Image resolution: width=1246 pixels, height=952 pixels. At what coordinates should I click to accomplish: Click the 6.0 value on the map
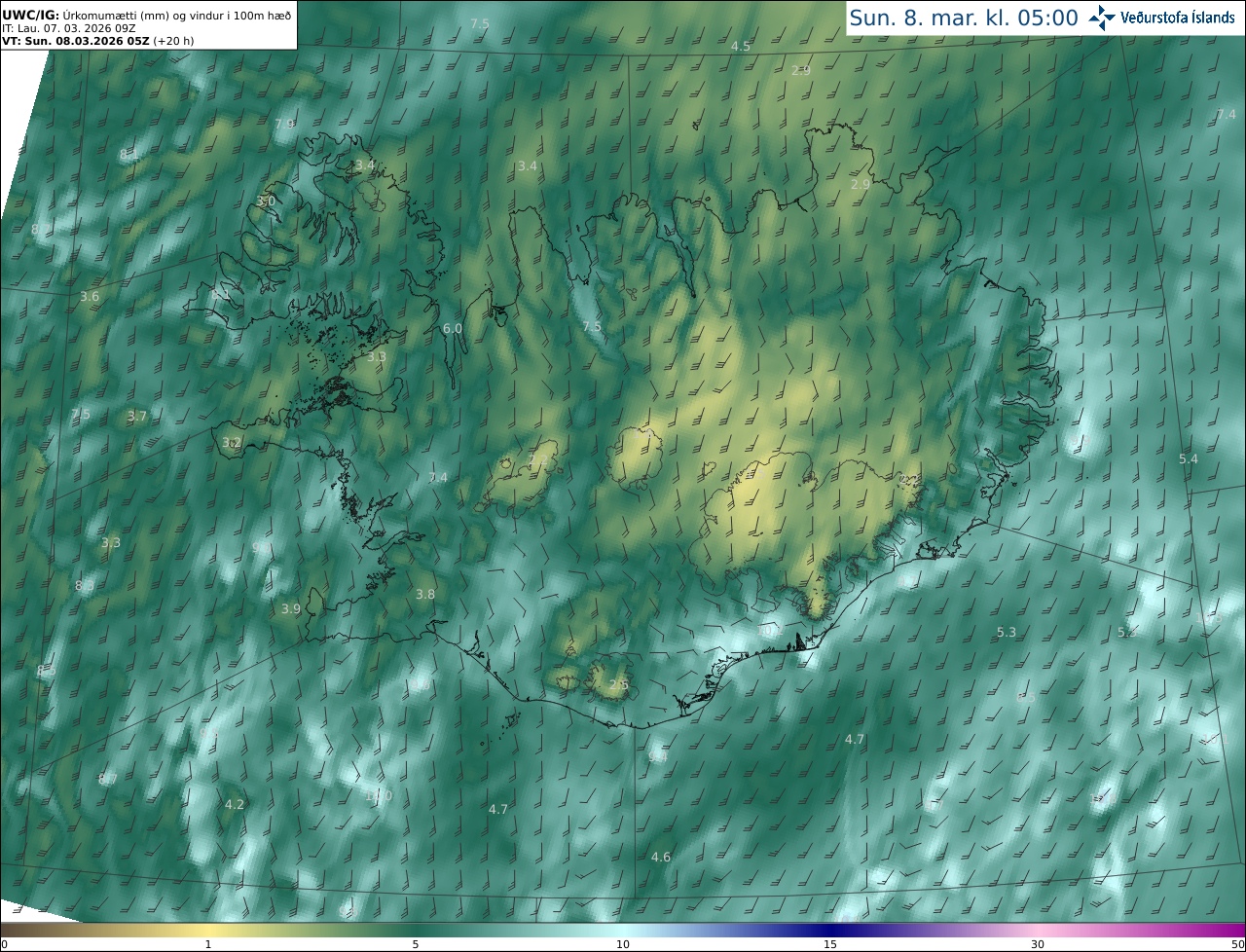(453, 329)
